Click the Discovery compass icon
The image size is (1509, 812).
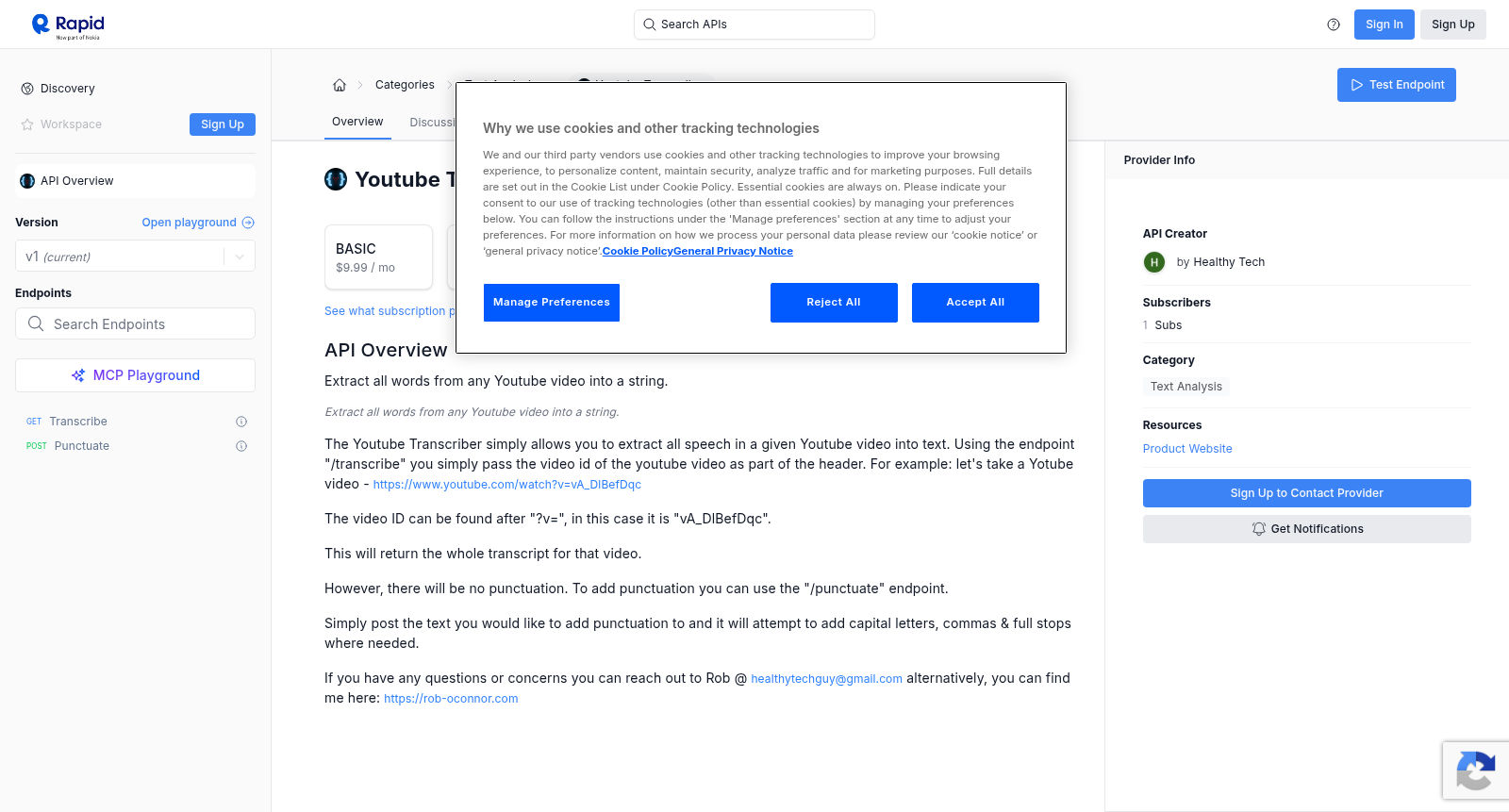tap(27, 89)
